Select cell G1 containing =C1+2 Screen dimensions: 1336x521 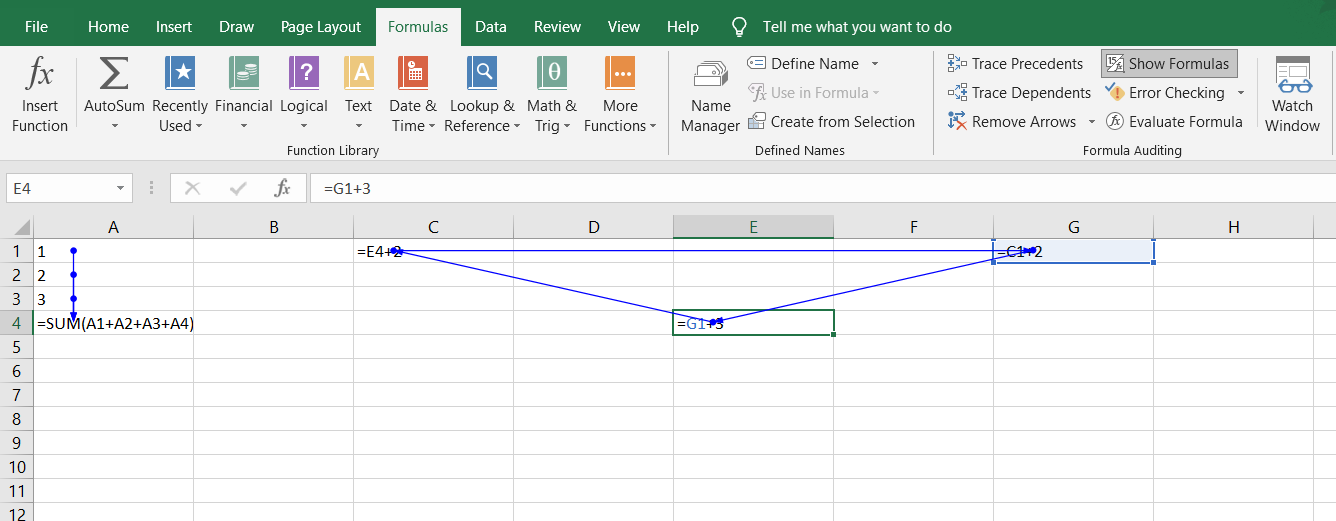(1073, 251)
